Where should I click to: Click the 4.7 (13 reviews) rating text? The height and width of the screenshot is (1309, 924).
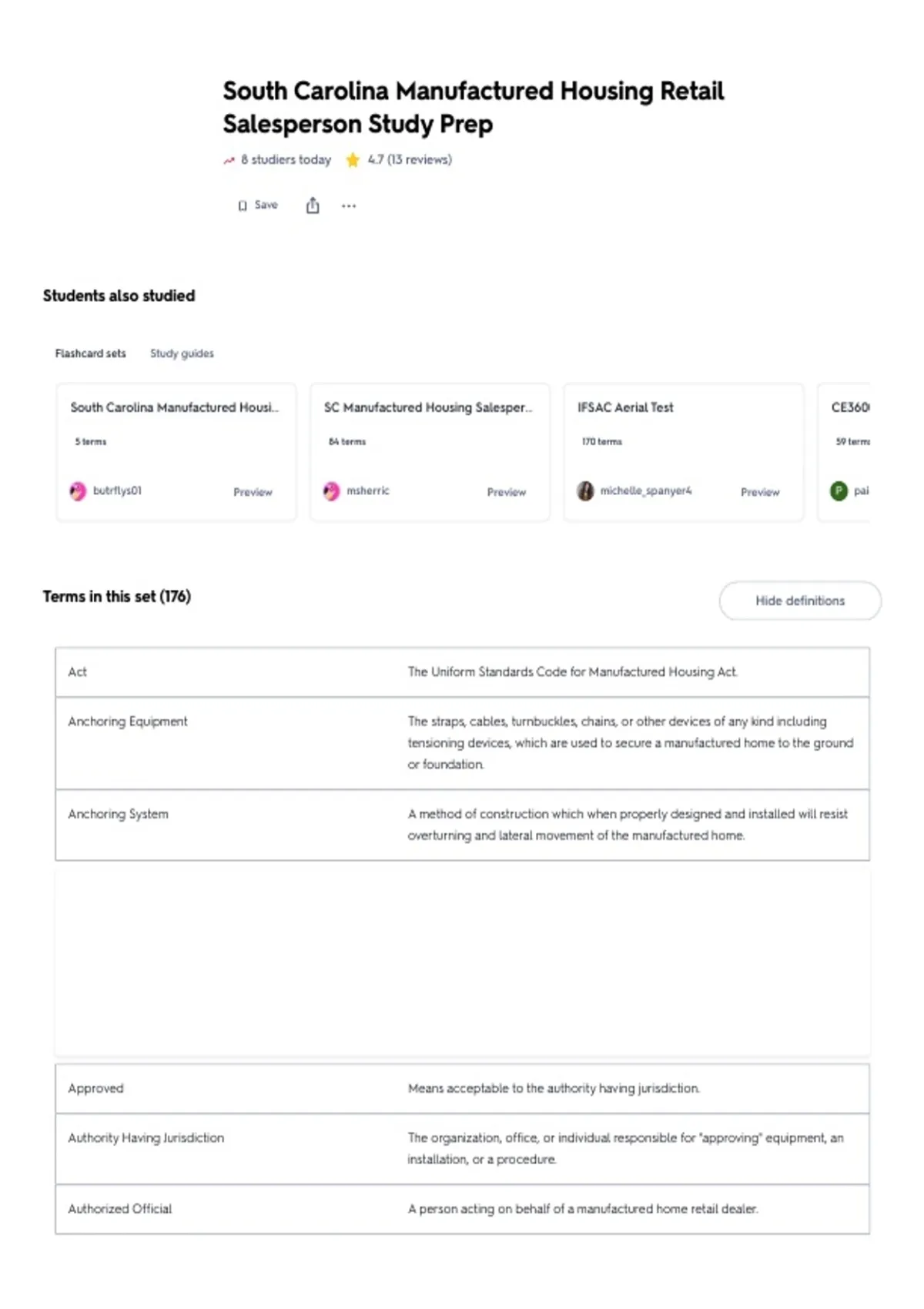[x=410, y=160]
